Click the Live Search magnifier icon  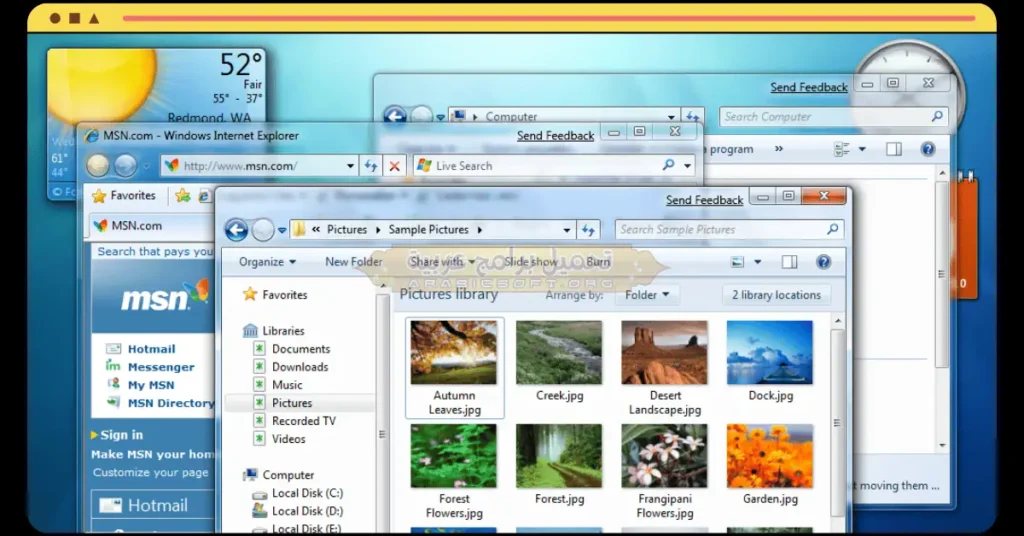click(x=668, y=166)
